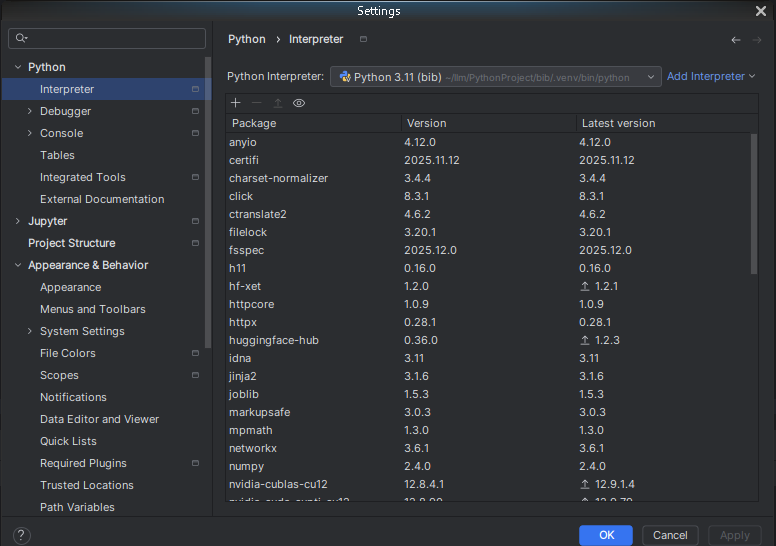Click the package list vertical scrollbar
This screenshot has height=546, width=776.
tap(754, 205)
